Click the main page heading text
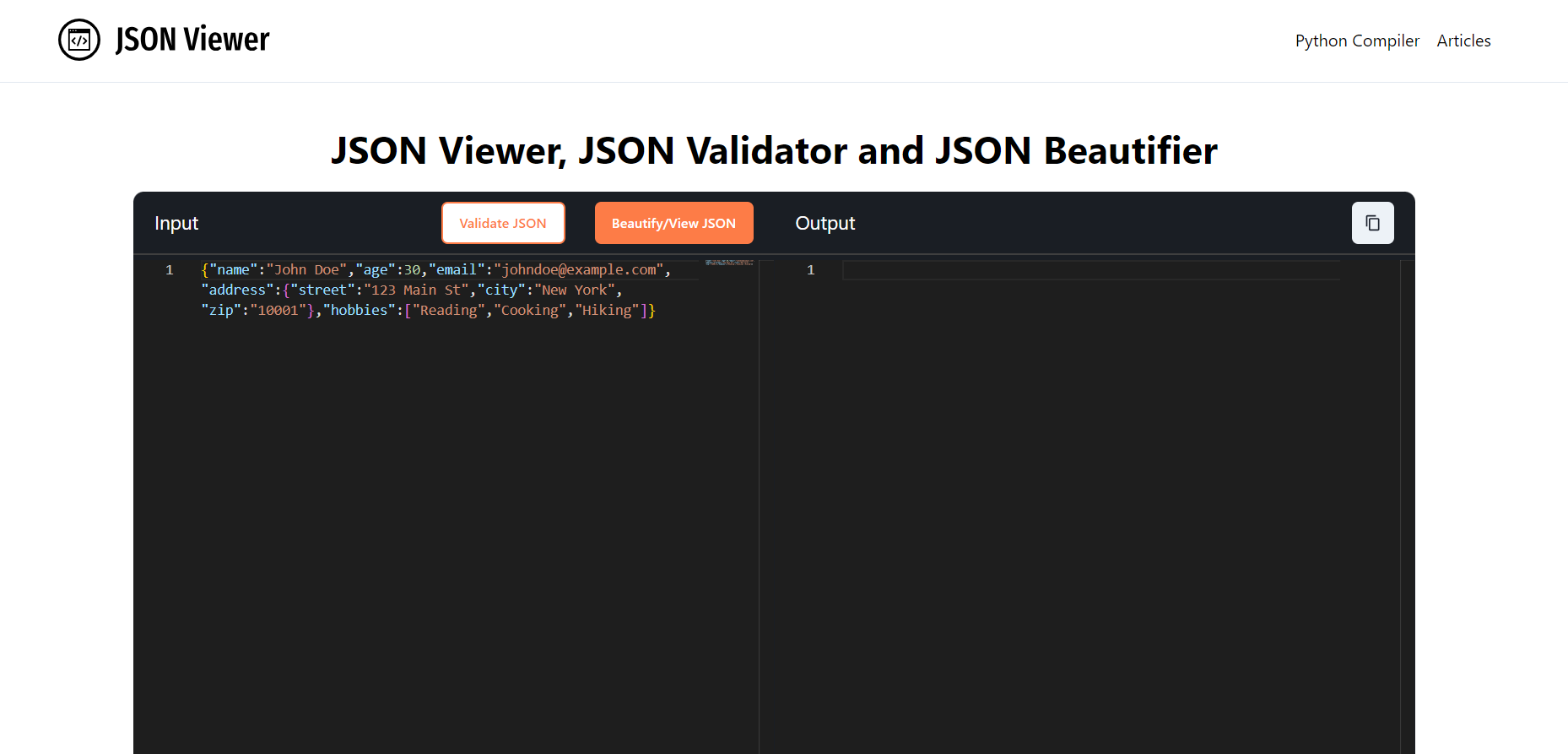 click(774, 151)
